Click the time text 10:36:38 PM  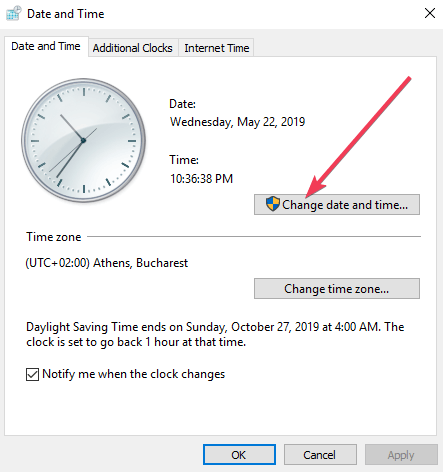[201, 179]
